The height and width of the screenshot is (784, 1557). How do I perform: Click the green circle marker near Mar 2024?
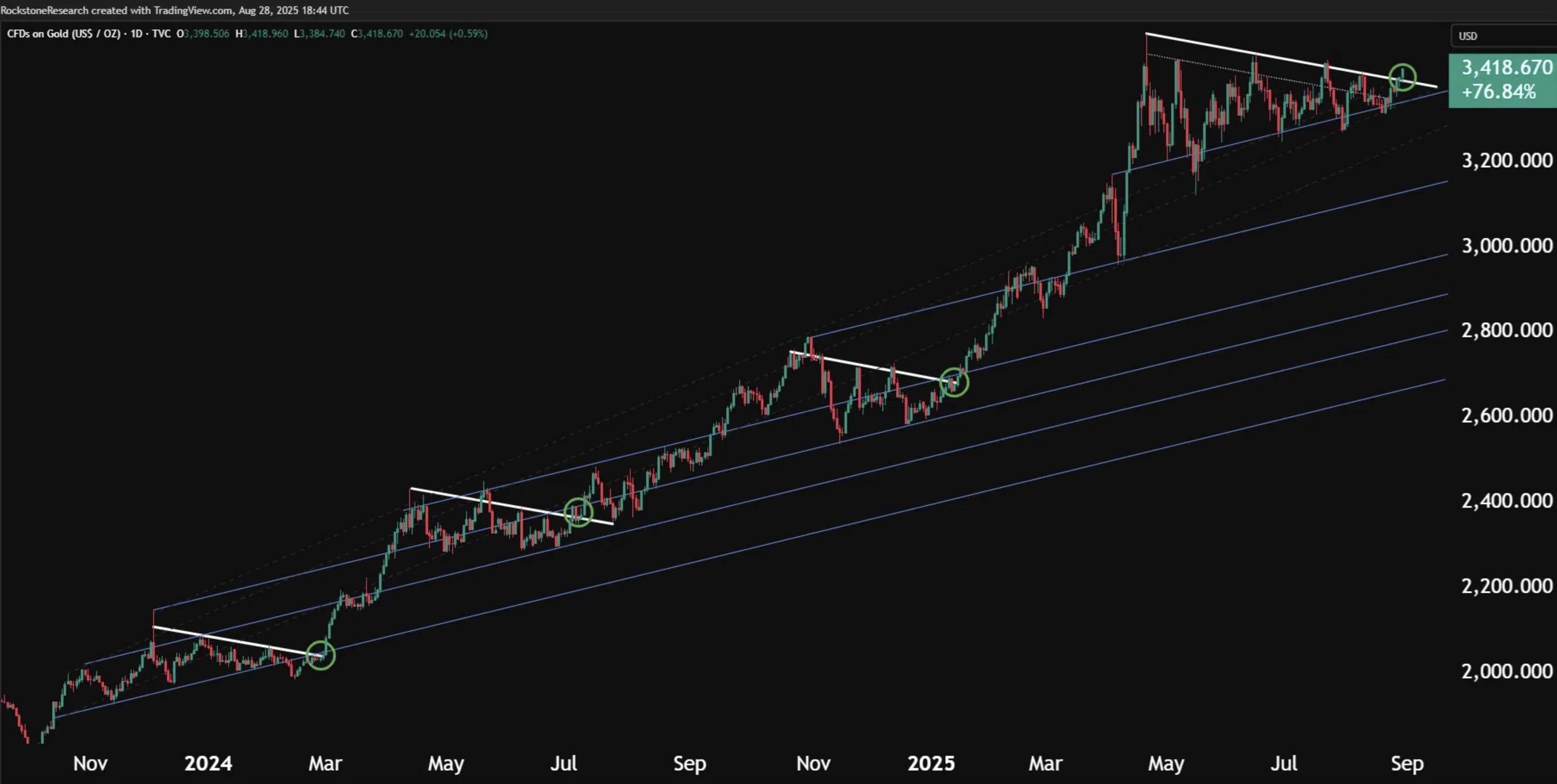[321, 655]
